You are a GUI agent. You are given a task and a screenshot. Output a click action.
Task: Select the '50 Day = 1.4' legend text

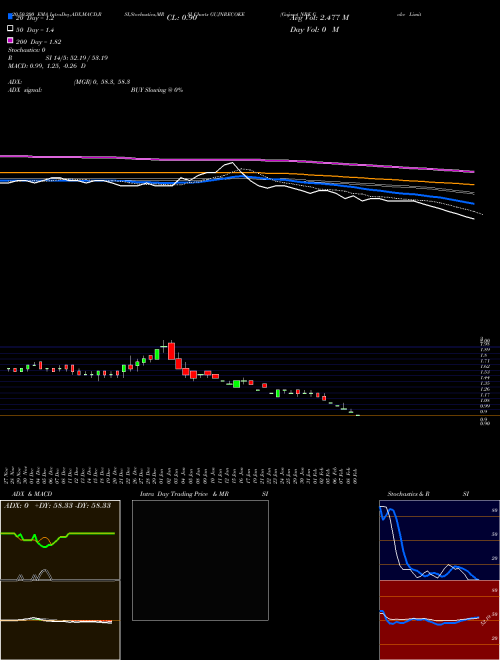point(35,30)
